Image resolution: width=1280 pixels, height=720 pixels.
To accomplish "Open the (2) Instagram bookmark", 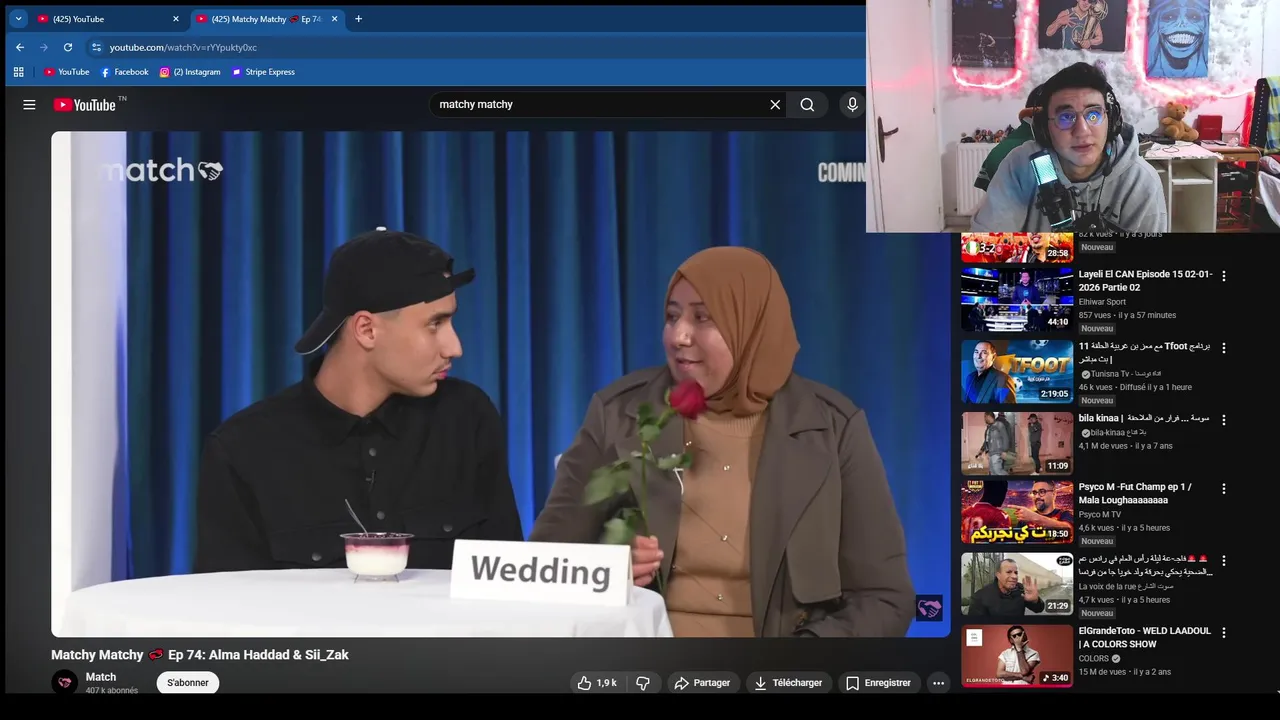I will click(190, 72).
